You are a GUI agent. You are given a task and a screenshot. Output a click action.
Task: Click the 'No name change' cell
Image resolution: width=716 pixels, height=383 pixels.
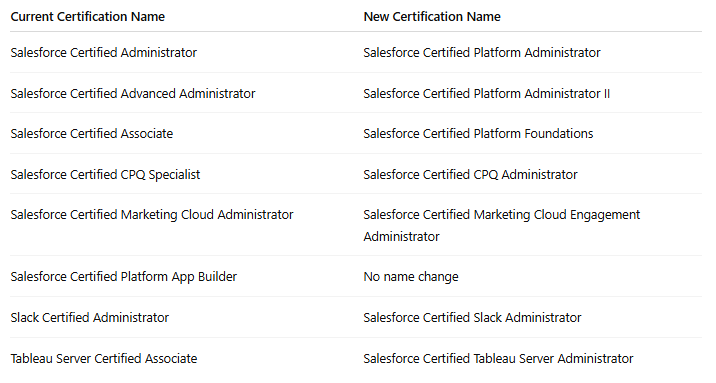pos(411,277)
